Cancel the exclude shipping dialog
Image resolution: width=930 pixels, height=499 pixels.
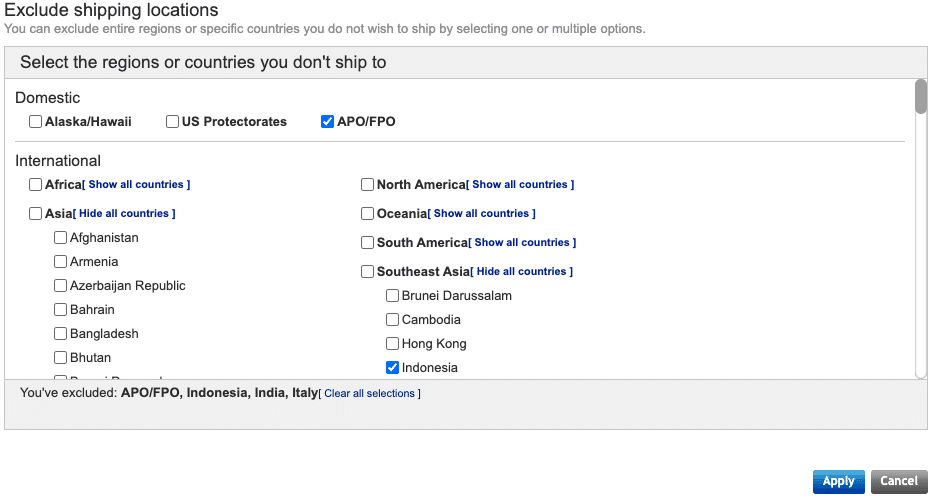pos(898,481)
